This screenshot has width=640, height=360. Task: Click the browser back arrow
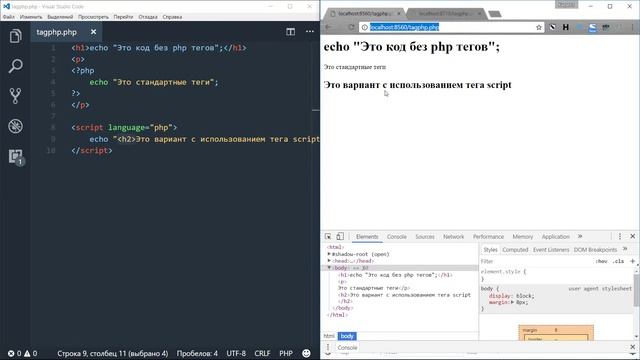click(329, 27)
